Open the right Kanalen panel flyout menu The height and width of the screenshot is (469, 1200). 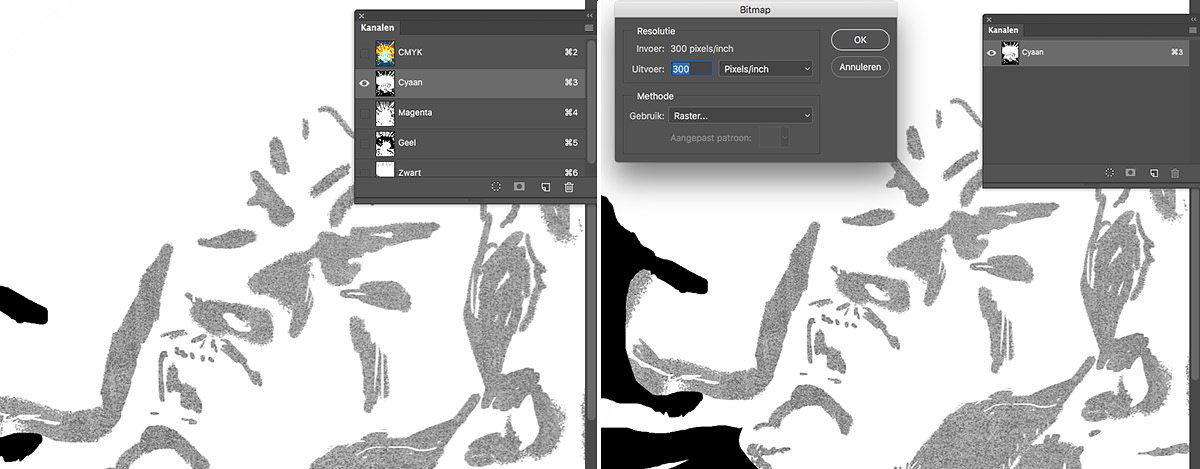point(1192,32)
